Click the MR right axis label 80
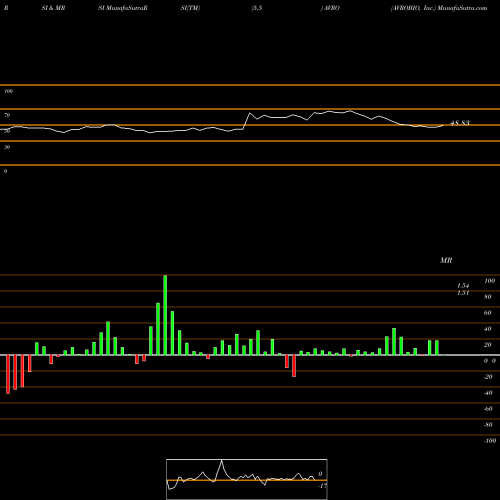 (488, 297)
